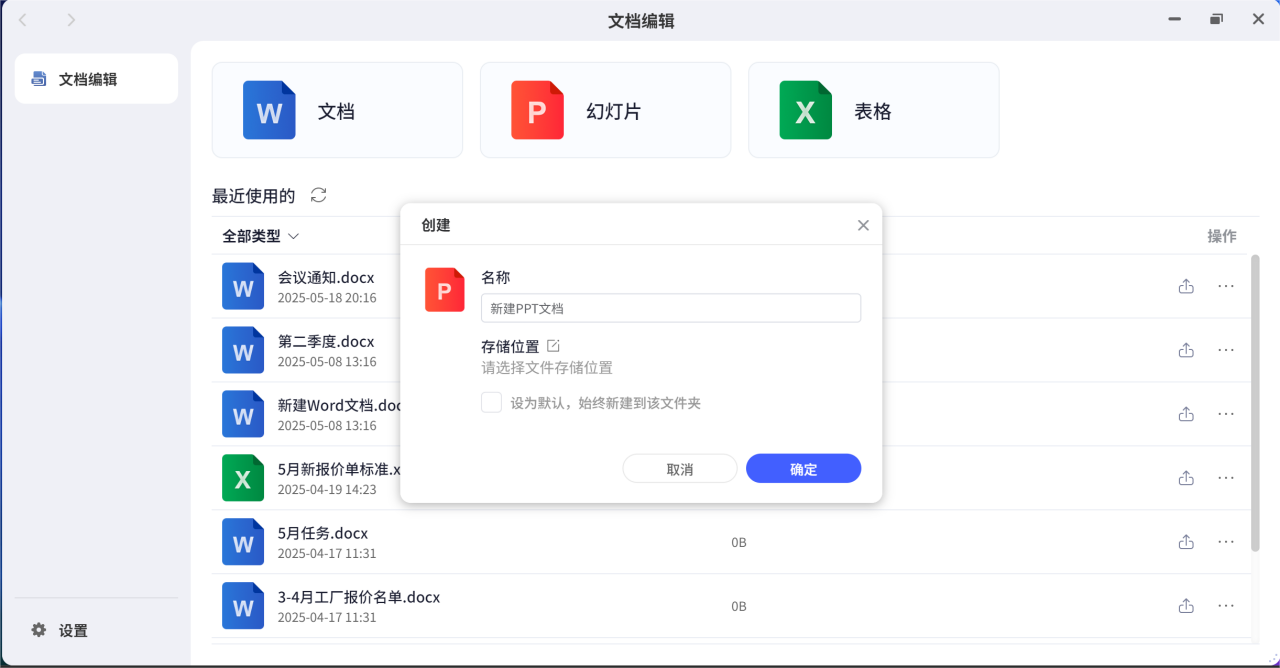Click the 表格 spreadsheet creation card

873,110
